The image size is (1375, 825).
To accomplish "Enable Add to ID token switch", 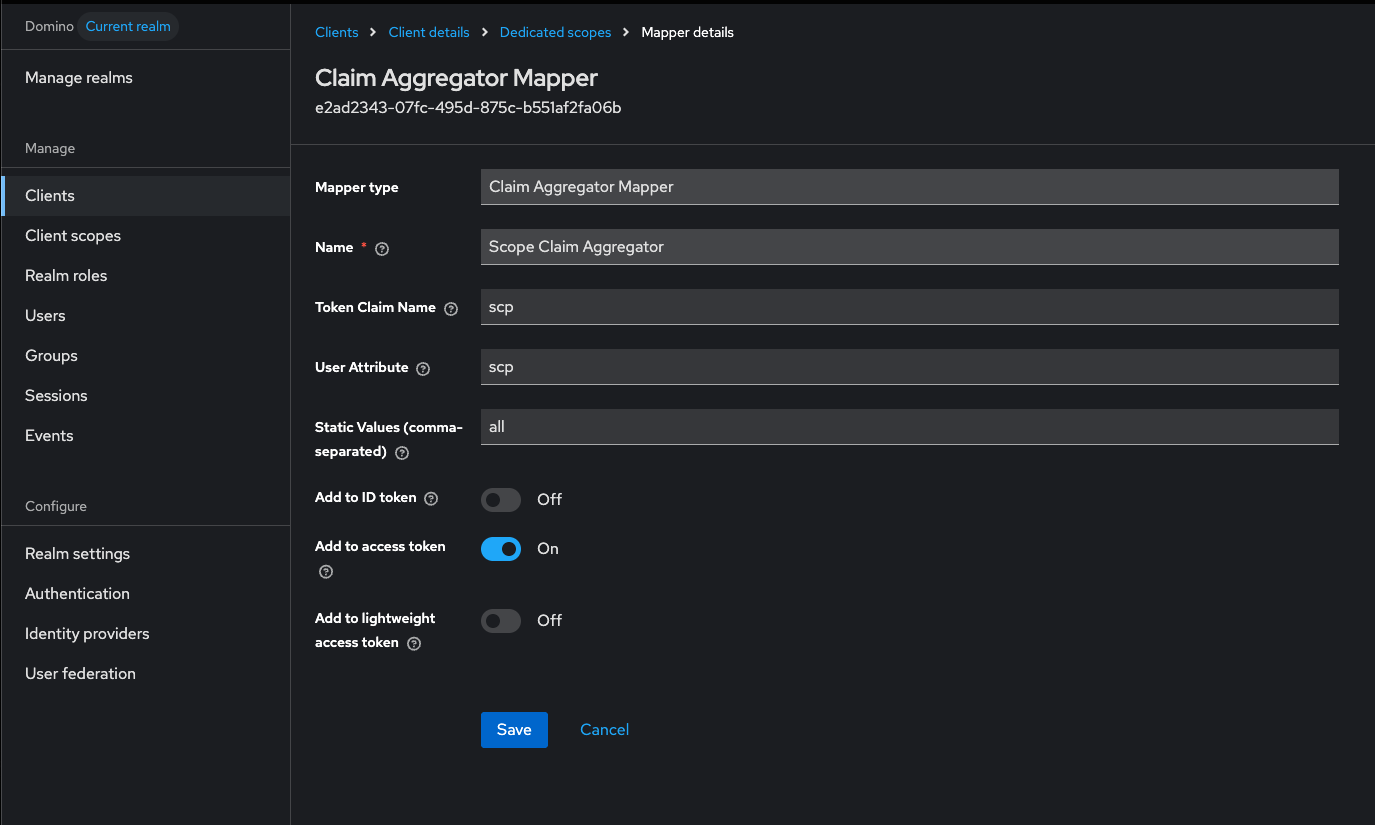I will point(501,499).
